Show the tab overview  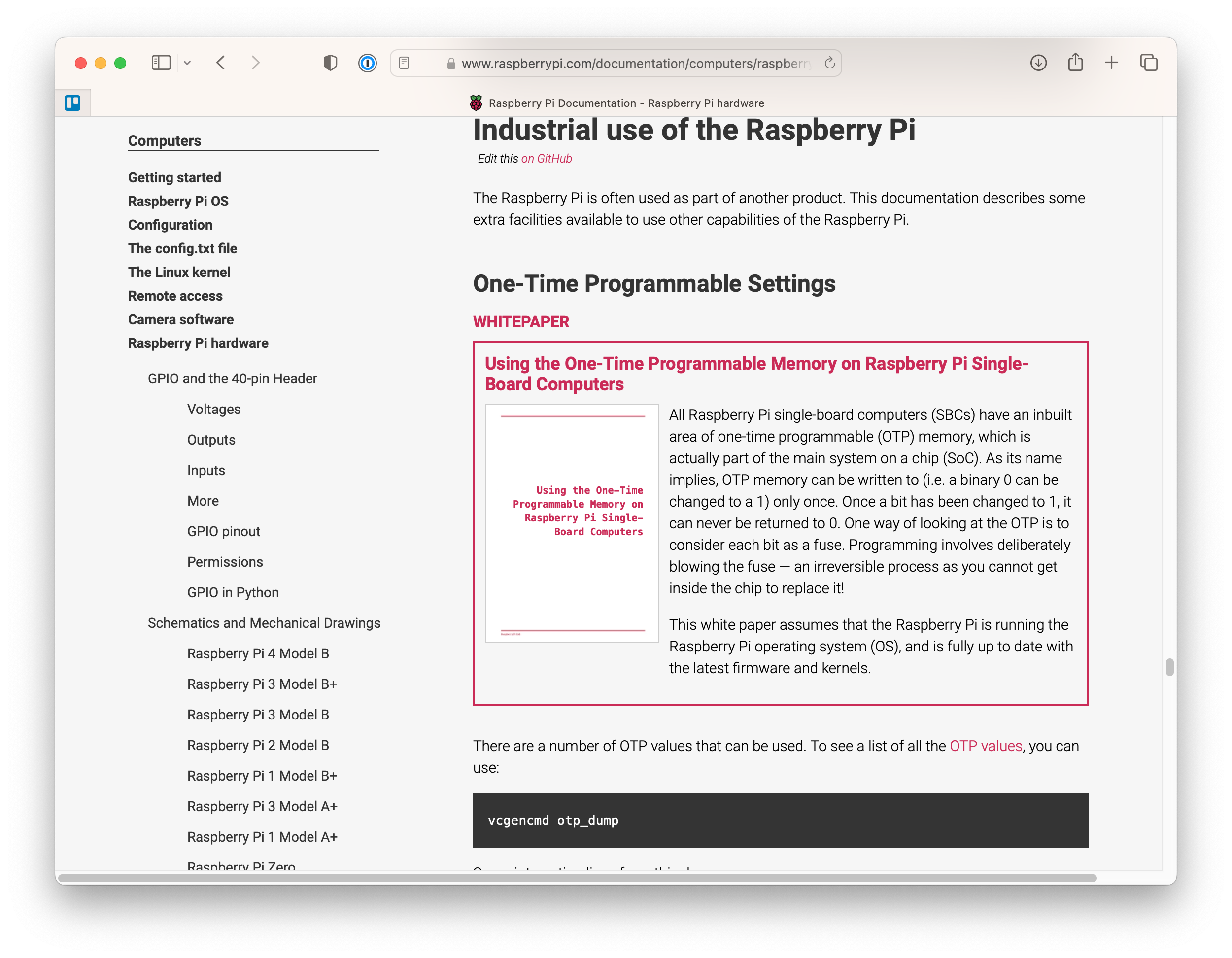pyautogui.click(x=1149, y=63)
